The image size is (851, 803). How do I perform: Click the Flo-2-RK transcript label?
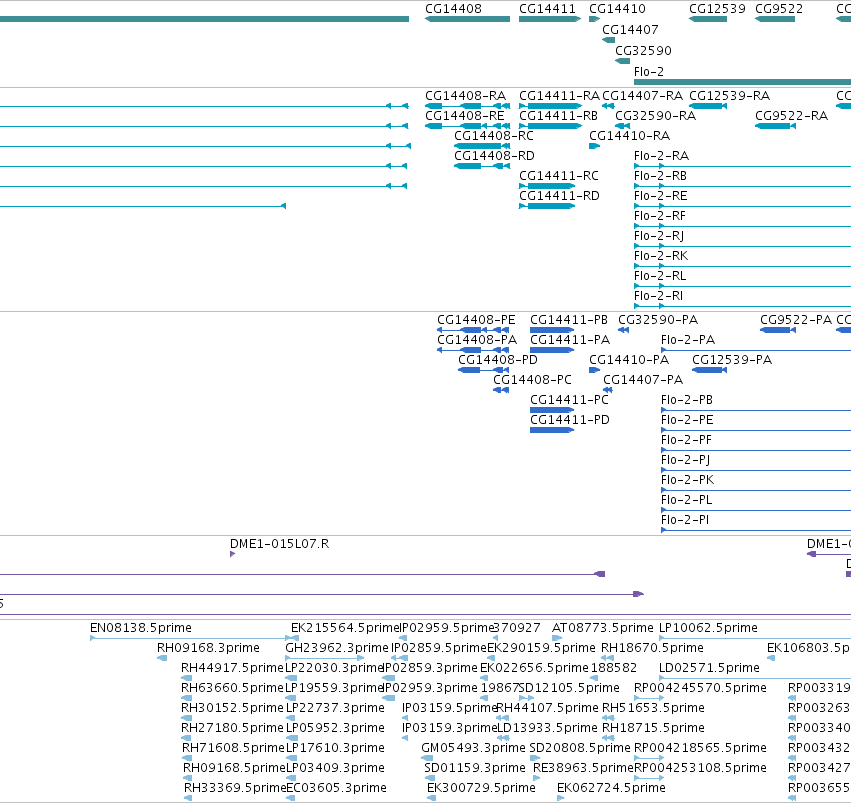pyautogui.click(x=661, y=257)
